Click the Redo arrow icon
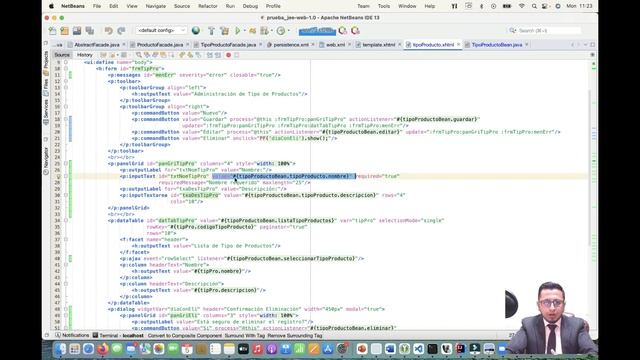640x360 pixels. point(121,31)
